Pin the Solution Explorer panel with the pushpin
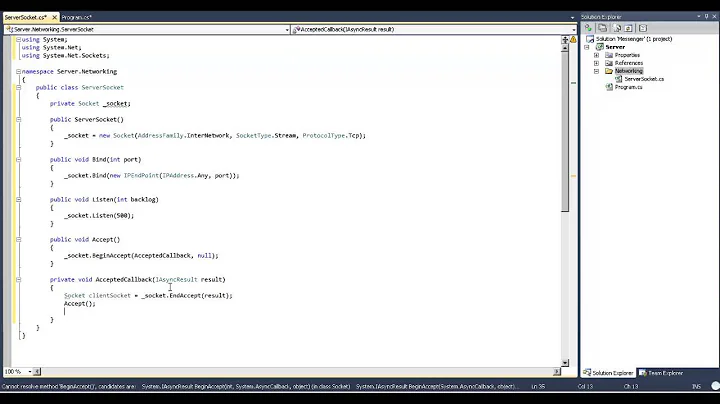 pos(706,17)
